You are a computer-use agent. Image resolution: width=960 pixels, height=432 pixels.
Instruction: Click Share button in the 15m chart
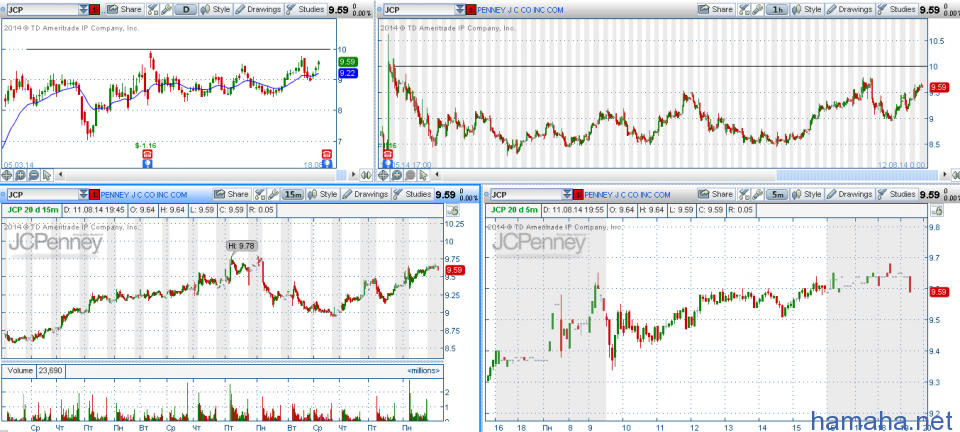coord(231,194)
